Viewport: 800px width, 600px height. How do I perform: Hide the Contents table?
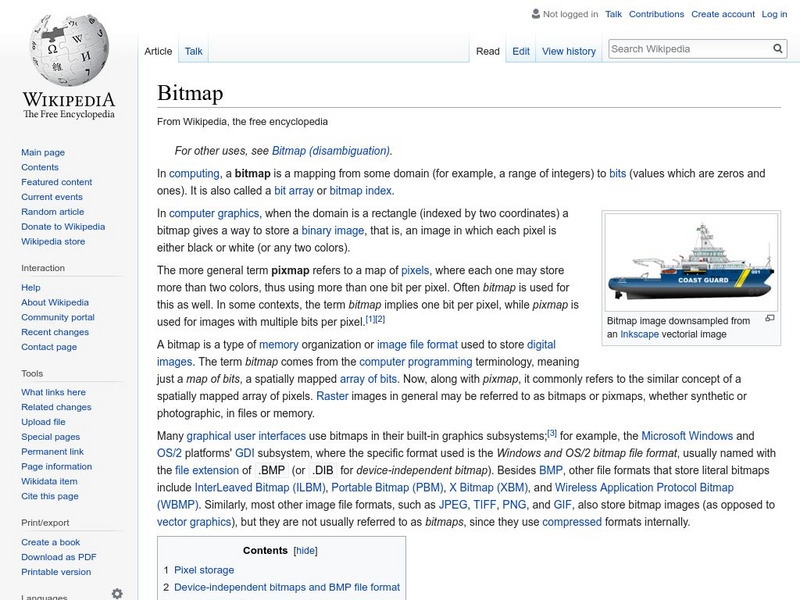(305, 551)
